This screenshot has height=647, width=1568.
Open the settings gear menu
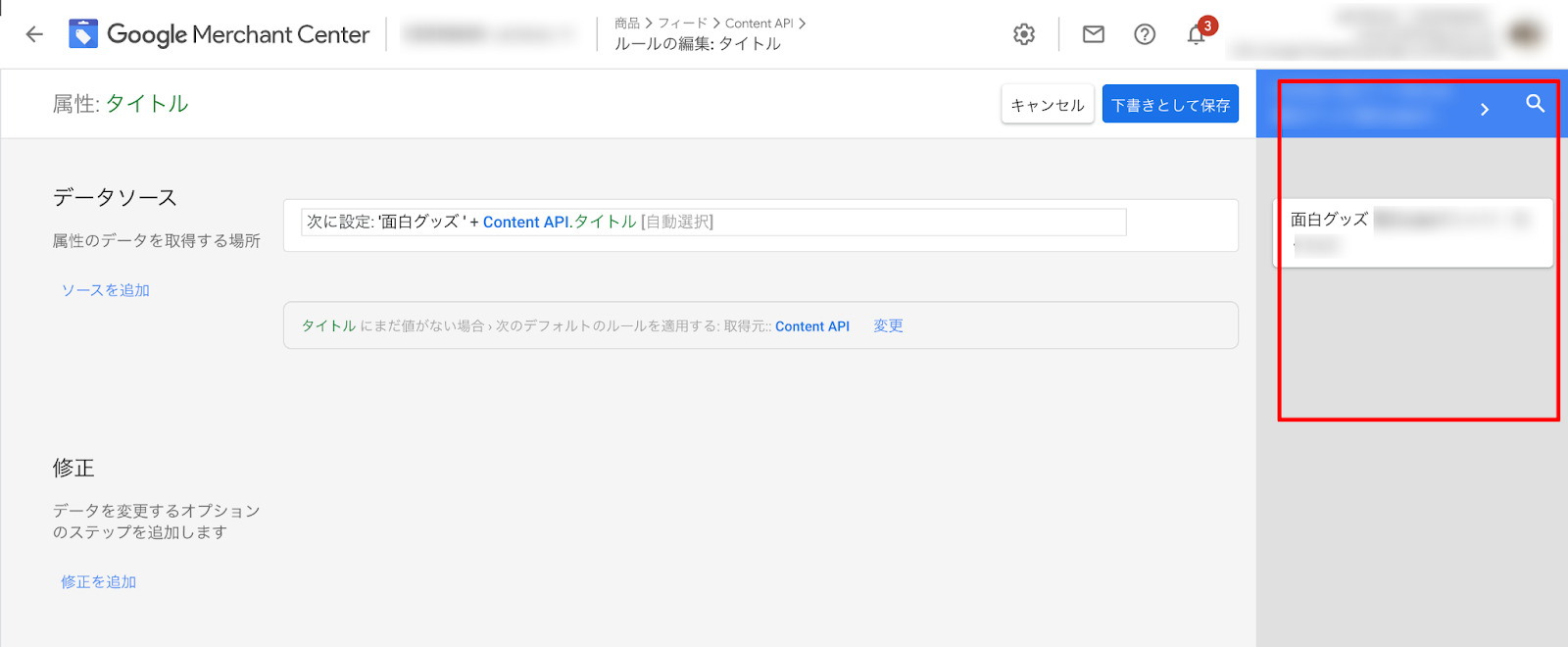(1024, 34)
